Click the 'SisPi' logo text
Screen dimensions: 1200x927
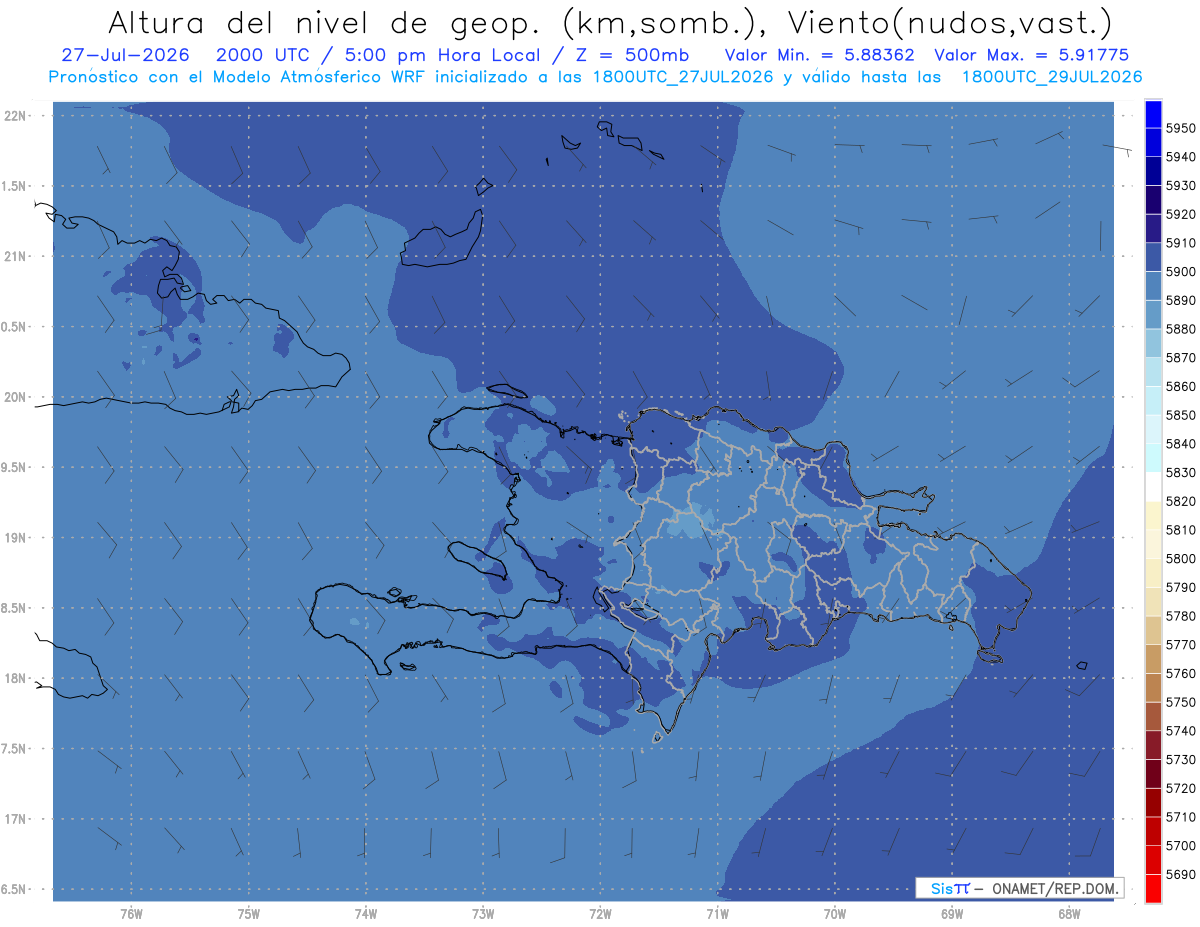950,888
